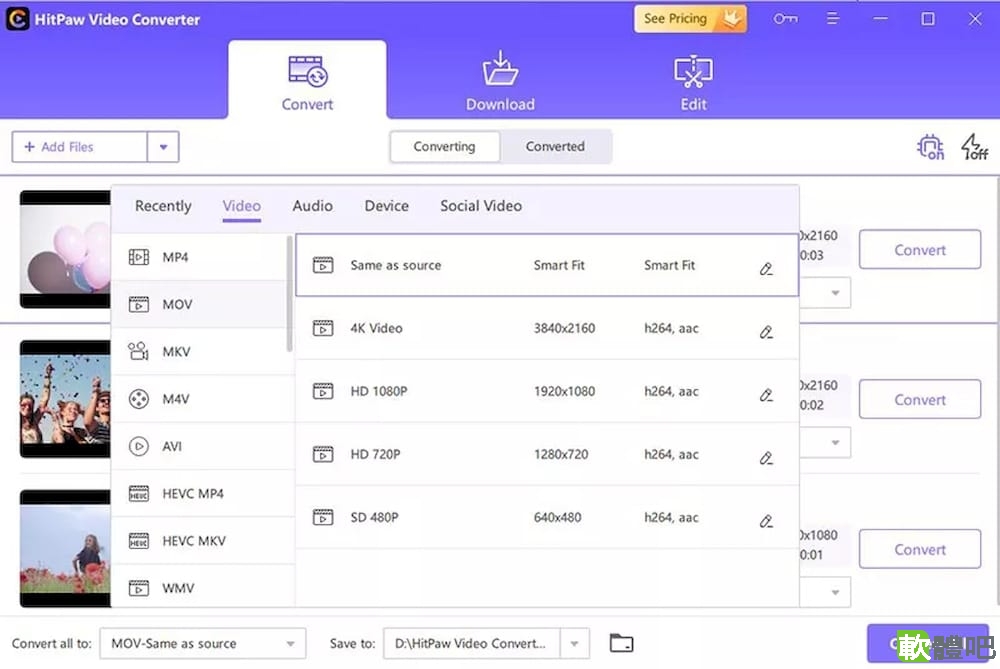Viewport: 1000px width, 669px height.
Task: Expand the format dropdown for the party crowd video
Action: [835, 443]
